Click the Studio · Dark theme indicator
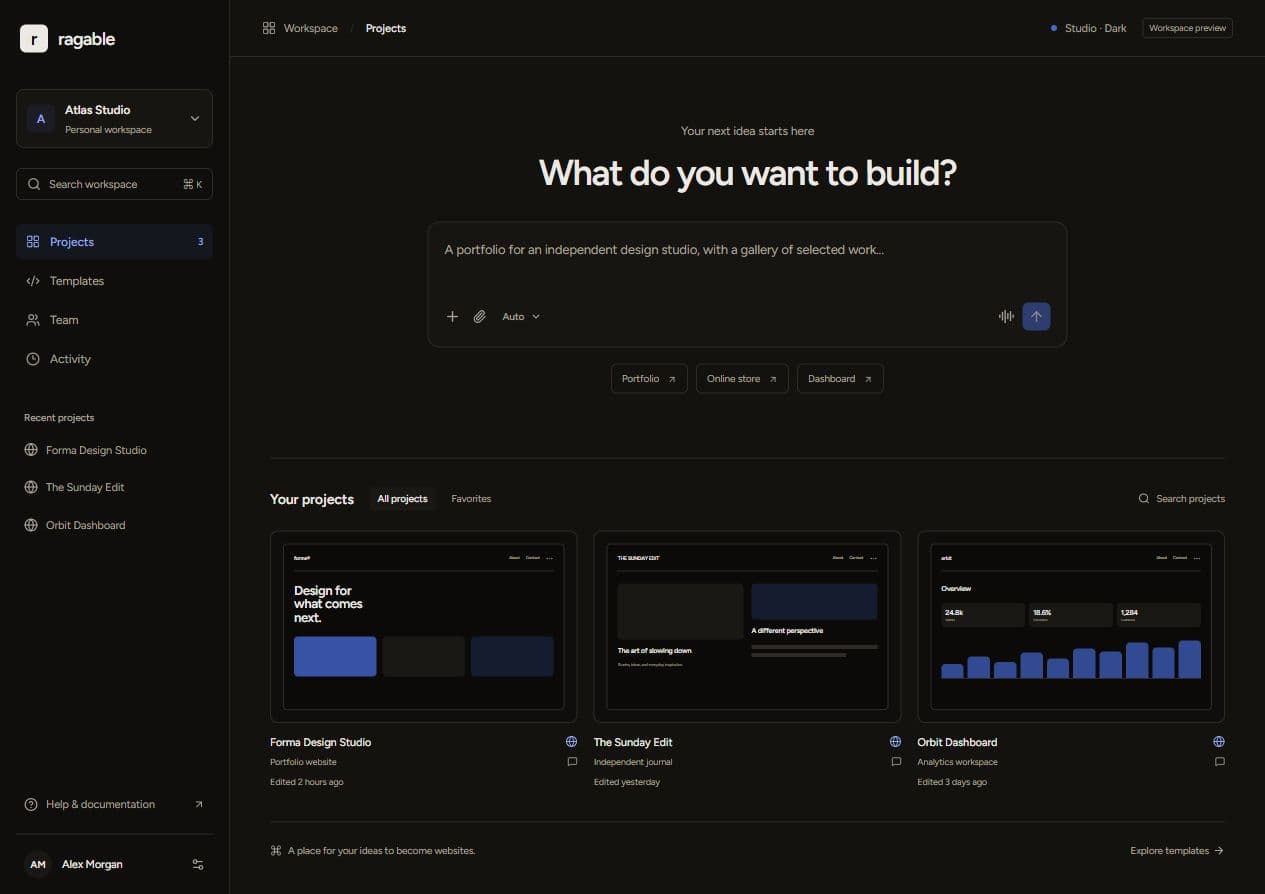Screen dimensions: 1265x894 coord(1088,28)
